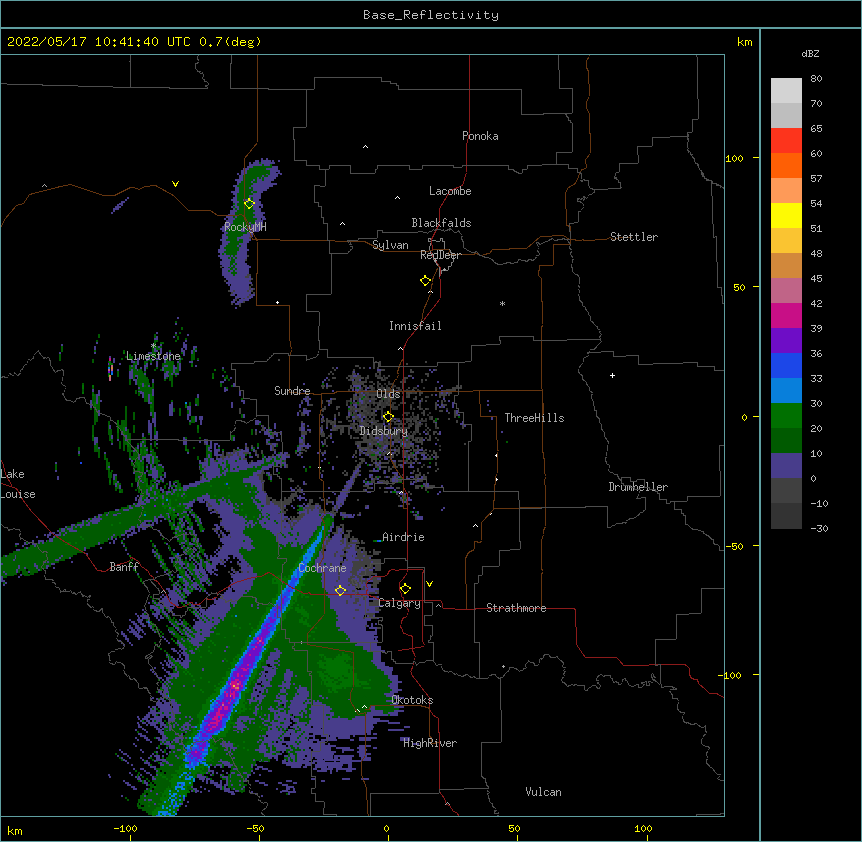Viewport: 862px width, 842px height.
Task: Pick the bright green 20–30 dBZ legend swatch
Action: tap(786, 416)
